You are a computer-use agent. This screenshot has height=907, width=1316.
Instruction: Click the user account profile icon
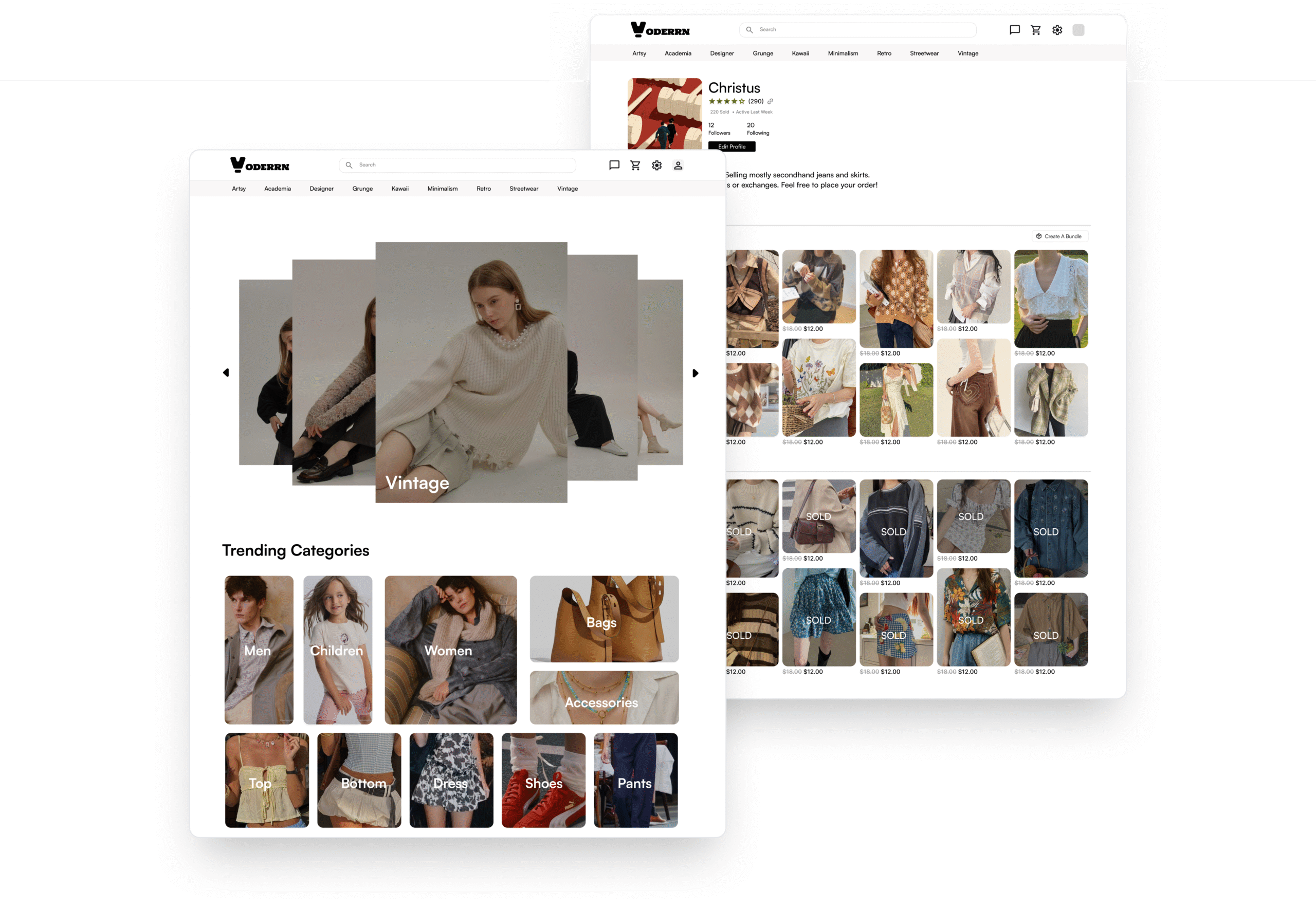click(x=678, y=165)
